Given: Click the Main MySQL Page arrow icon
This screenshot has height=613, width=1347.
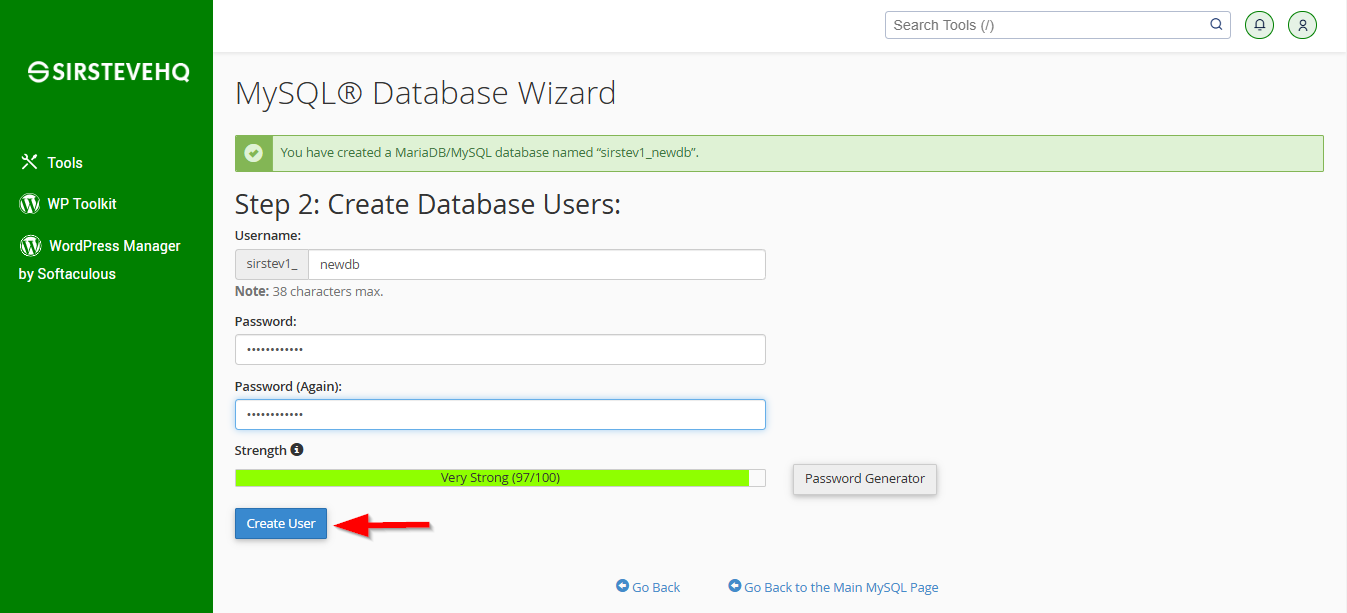Looking at the screenshot, I should tap(735, 586).
